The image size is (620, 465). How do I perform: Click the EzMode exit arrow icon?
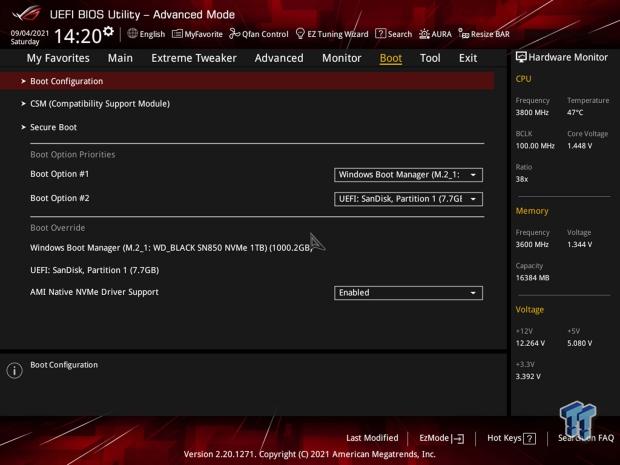(x=458, y=439)
